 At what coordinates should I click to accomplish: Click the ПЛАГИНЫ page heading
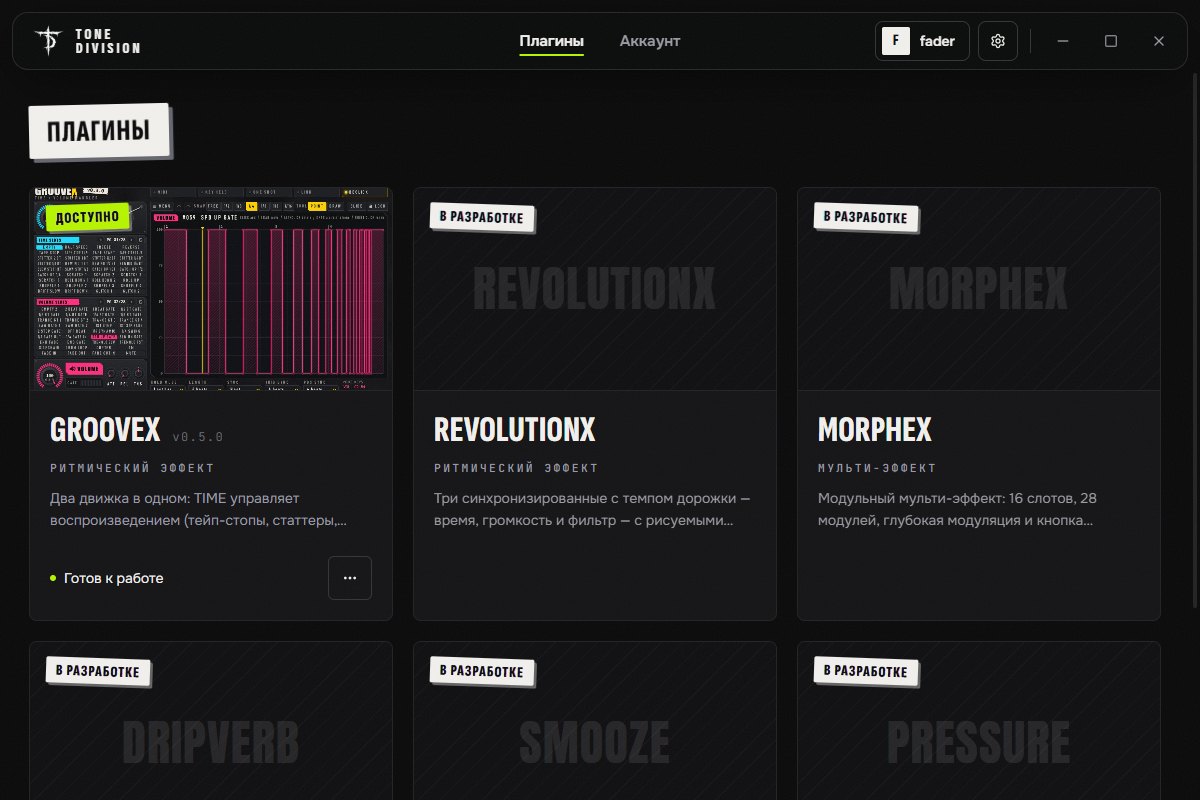tap(99, 131)
